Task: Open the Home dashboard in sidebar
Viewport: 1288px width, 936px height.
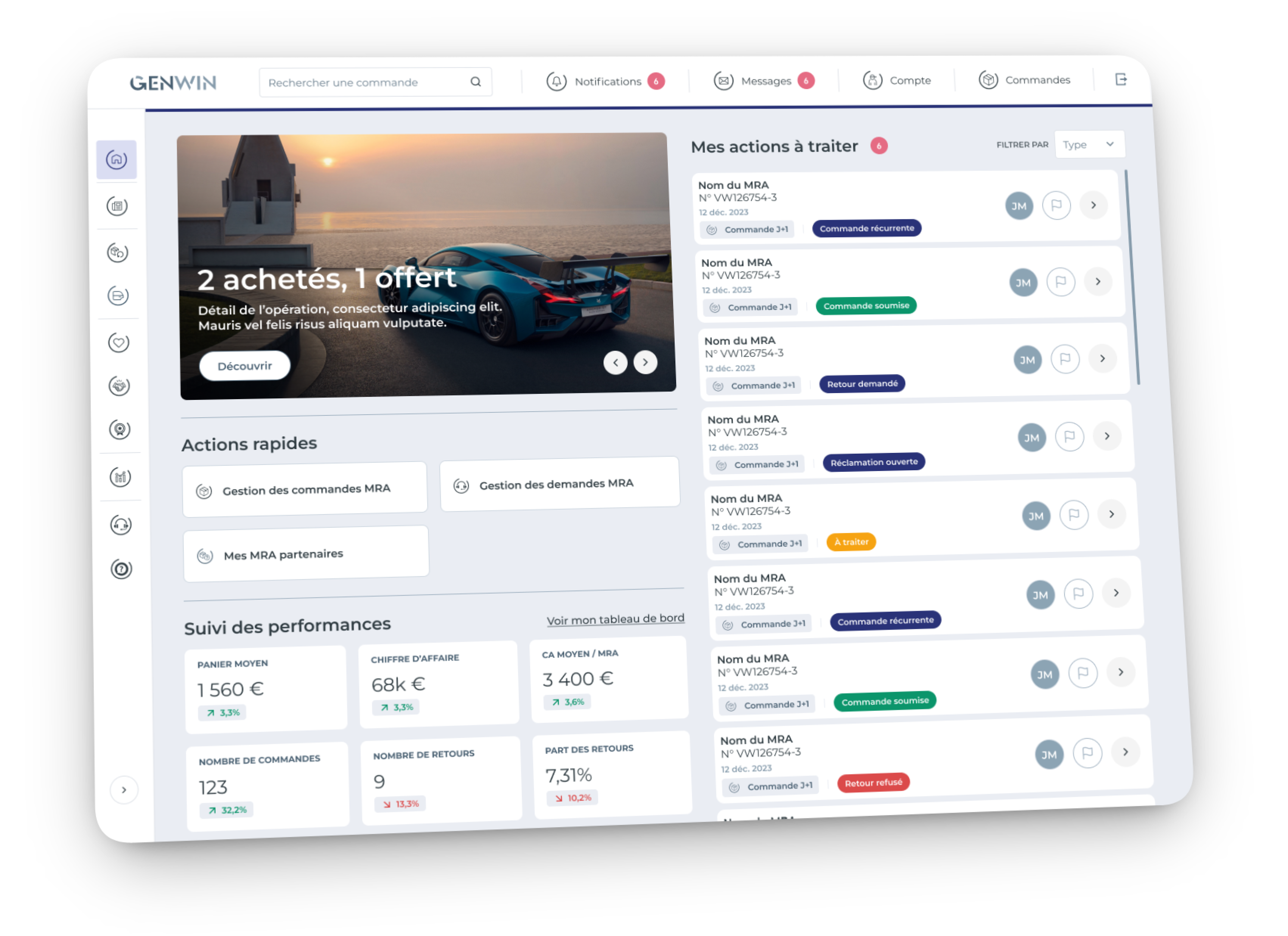Action: (x=117, y=160)
